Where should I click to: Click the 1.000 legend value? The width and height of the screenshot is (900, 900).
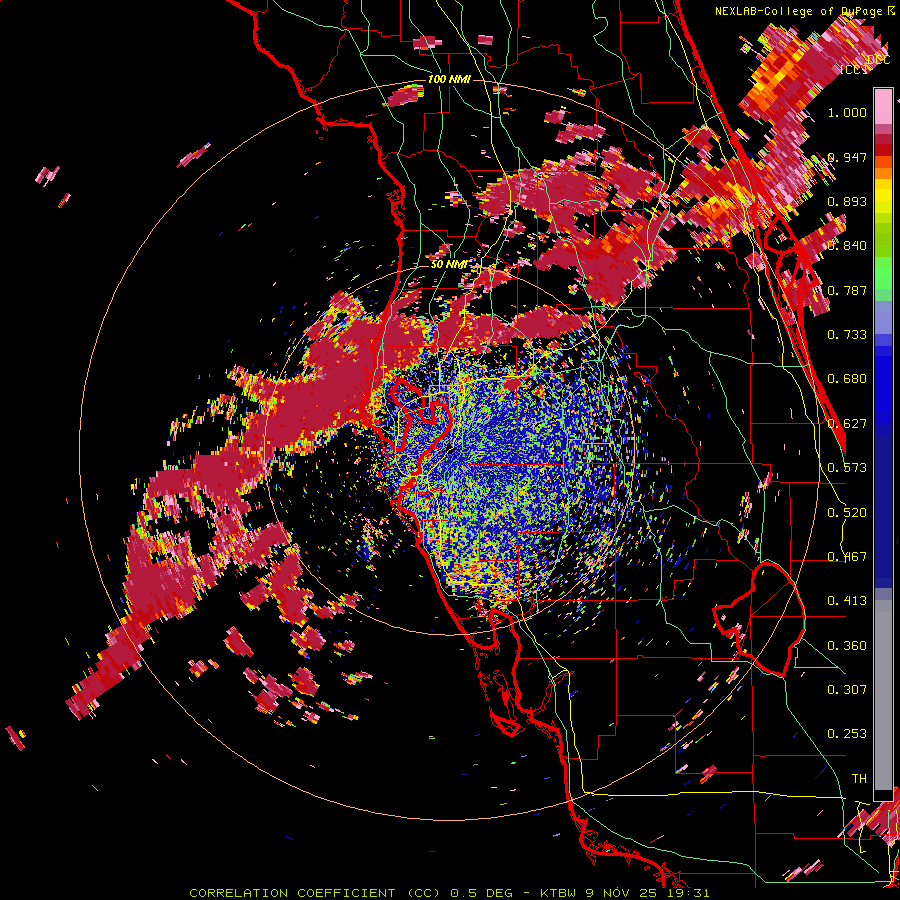(x=847, y=112)
